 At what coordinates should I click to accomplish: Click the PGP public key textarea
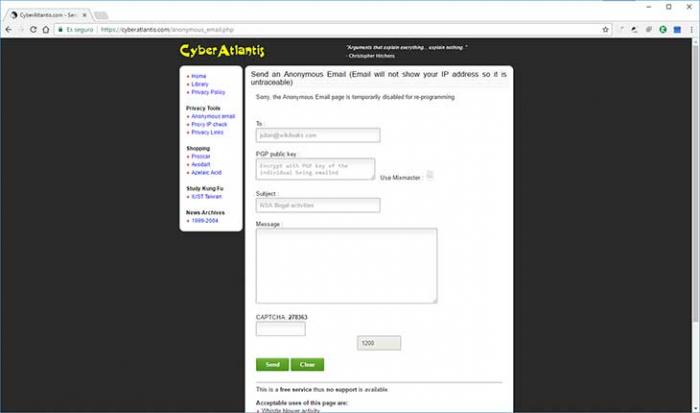click(x=315, y=169)
